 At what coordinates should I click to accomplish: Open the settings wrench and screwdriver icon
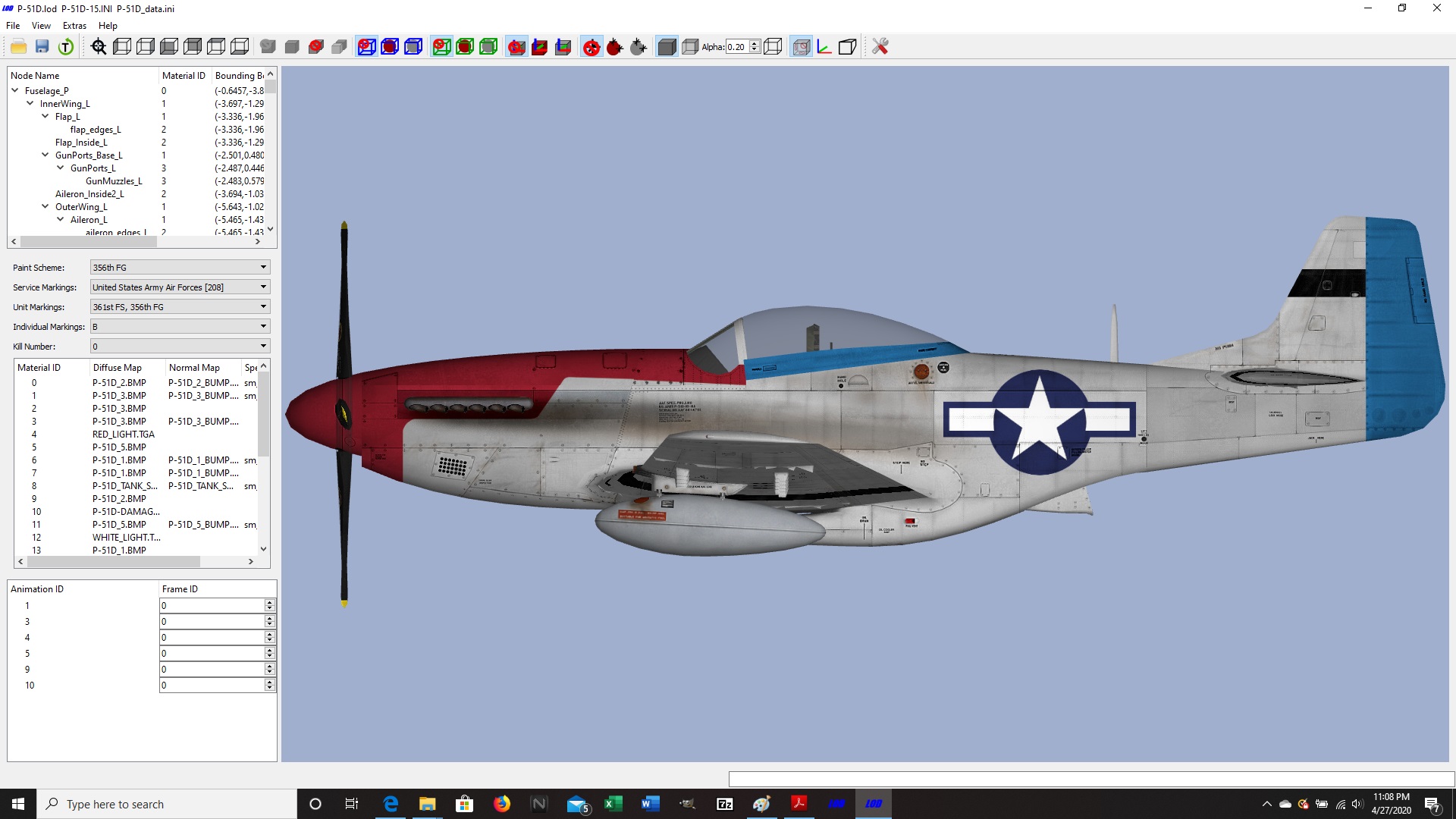[x=880, y=47]
